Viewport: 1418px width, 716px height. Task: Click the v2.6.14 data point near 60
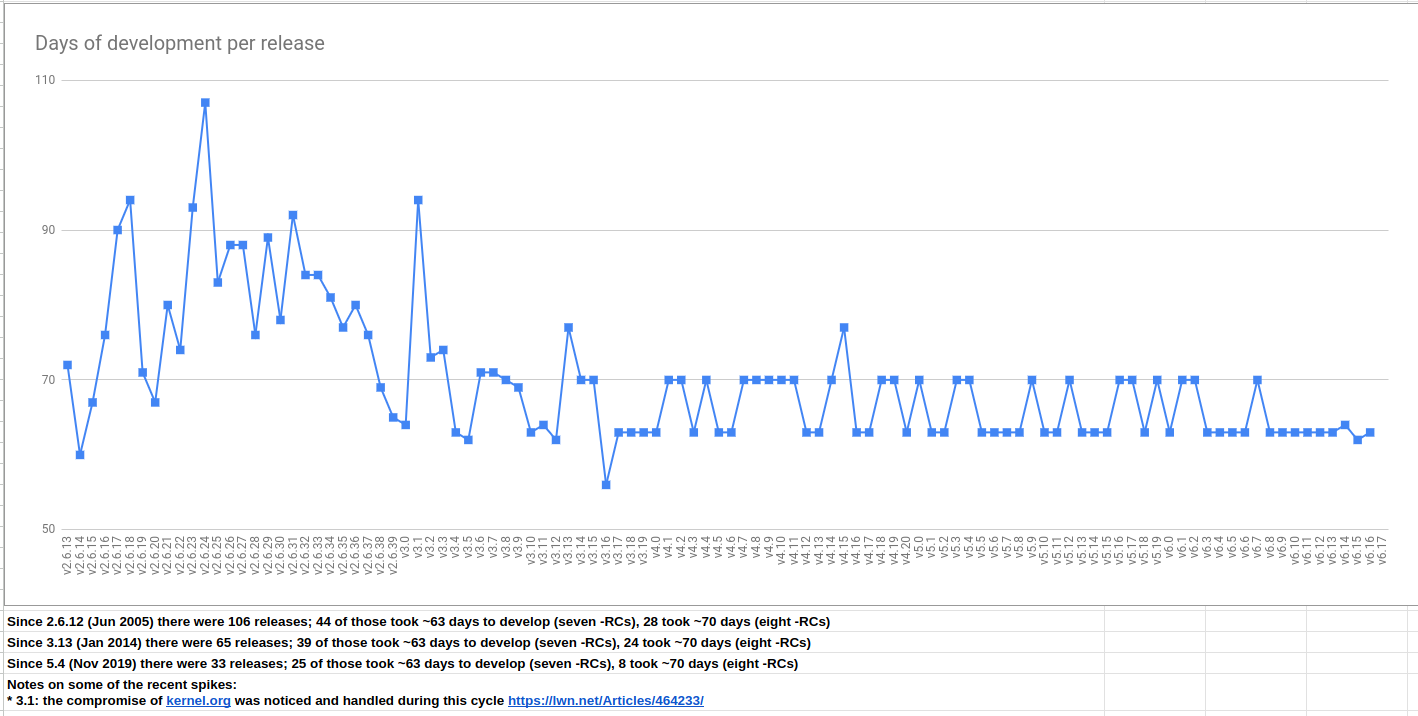click(80, 455)
